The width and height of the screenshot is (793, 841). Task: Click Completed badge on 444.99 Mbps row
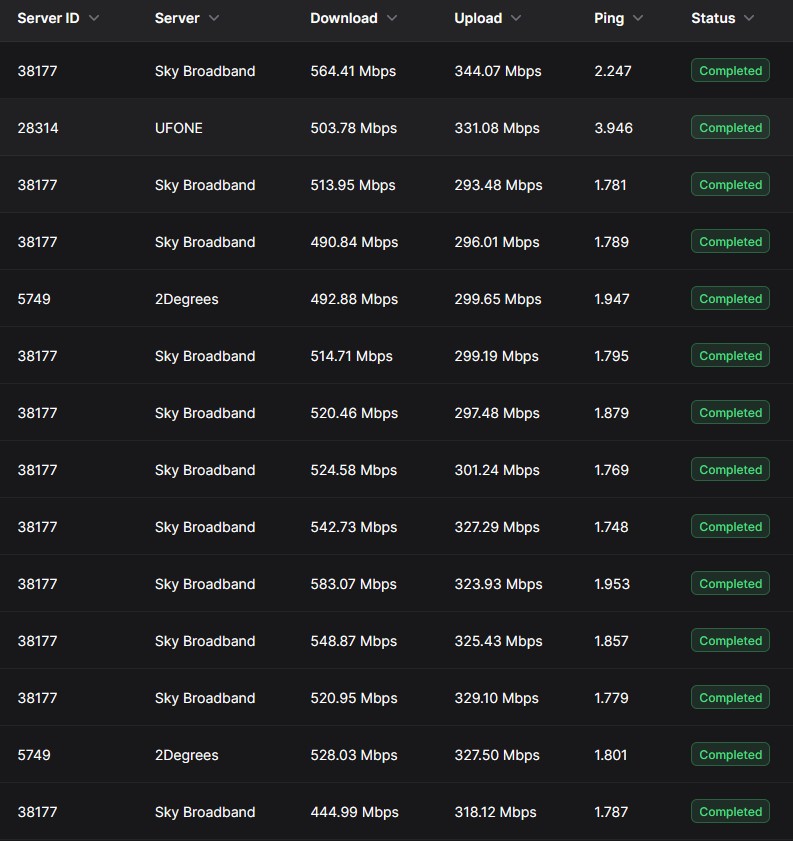730,812
